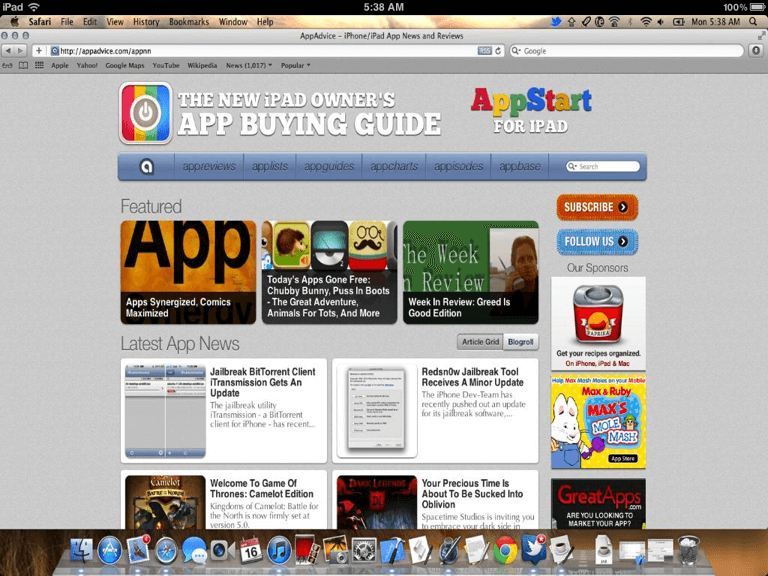The height and width of the screenshot is (576, 768).
Task: Launch Xcode hammer icon in the dock
Action: tap(392, 551)
